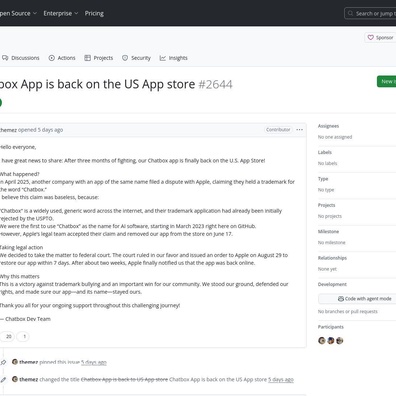Click the title change 5 days ago timestamp

point(281,380)
